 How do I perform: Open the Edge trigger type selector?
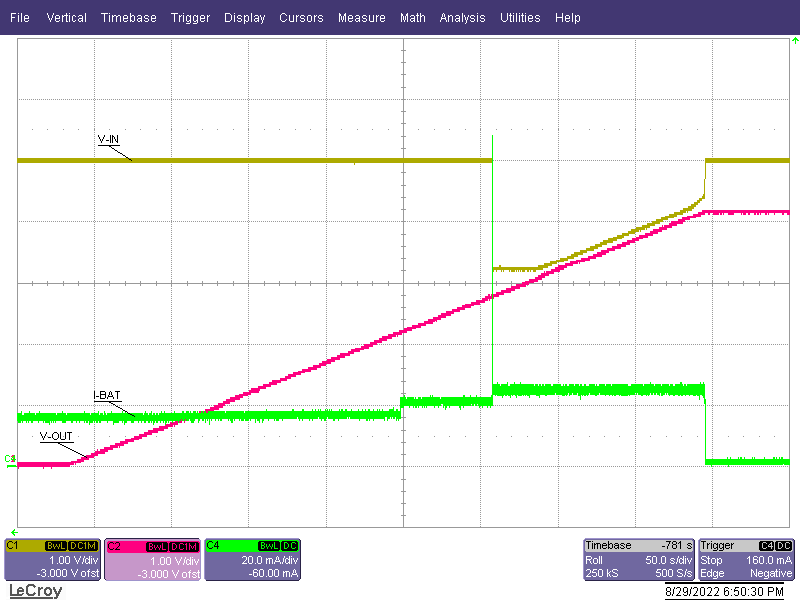[x=710, y=570]
